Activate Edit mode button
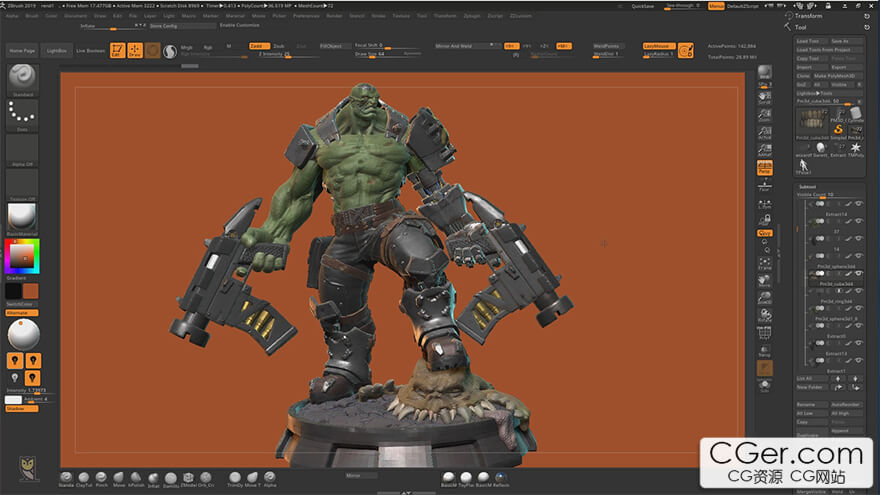 [x=117, y=51]
